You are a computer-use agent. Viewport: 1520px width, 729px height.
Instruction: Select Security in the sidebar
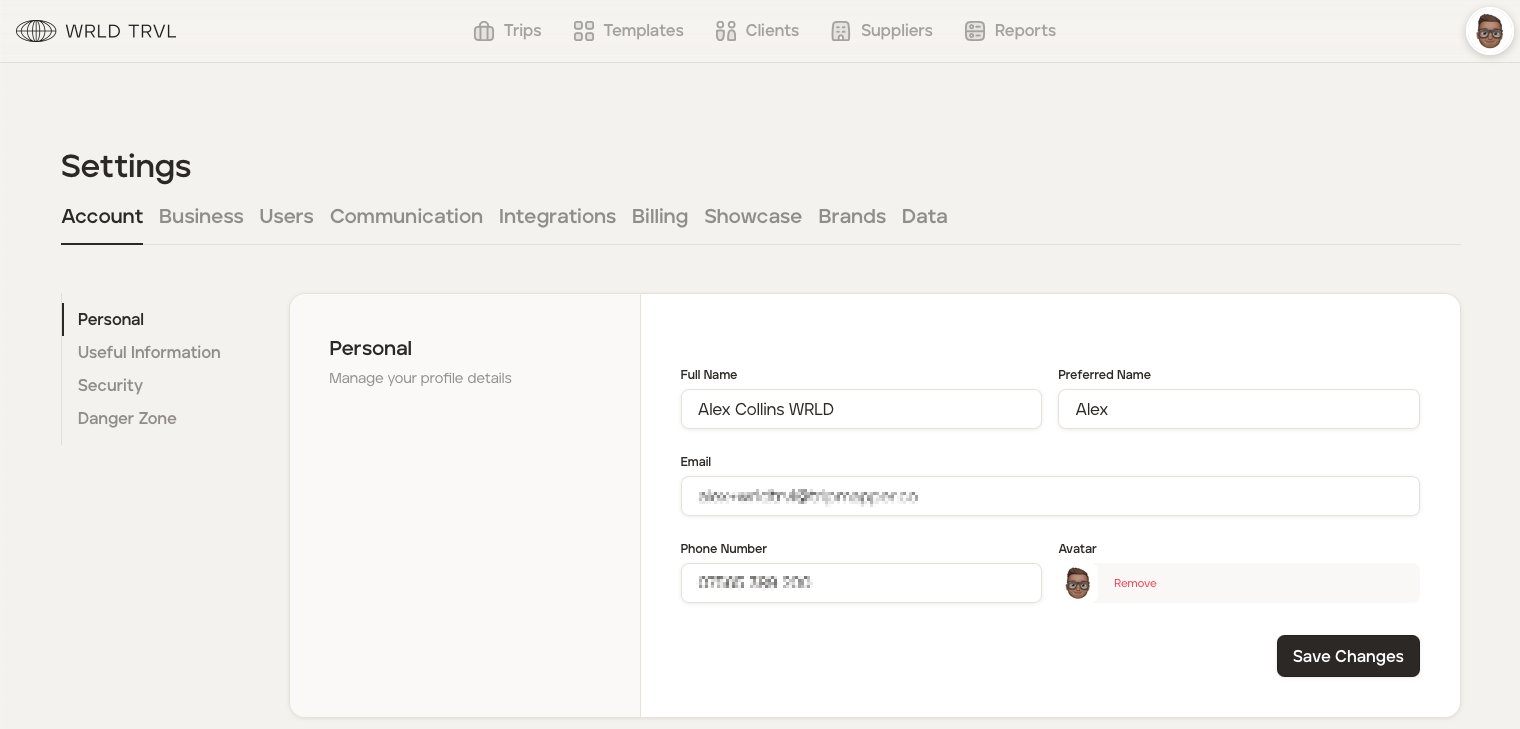pos(110,385)
